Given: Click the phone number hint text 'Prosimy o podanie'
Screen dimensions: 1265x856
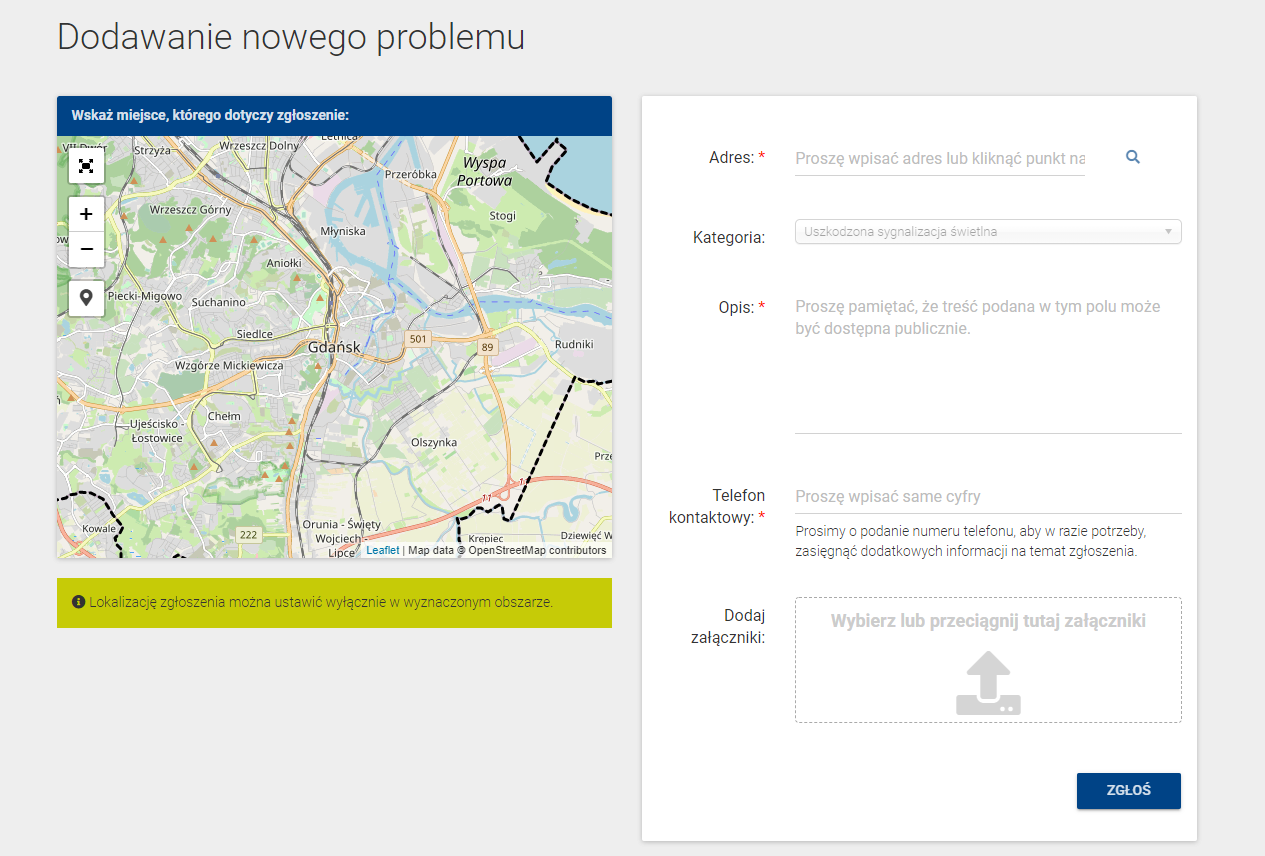Looking at the screenshot, I should coord(971,541).
